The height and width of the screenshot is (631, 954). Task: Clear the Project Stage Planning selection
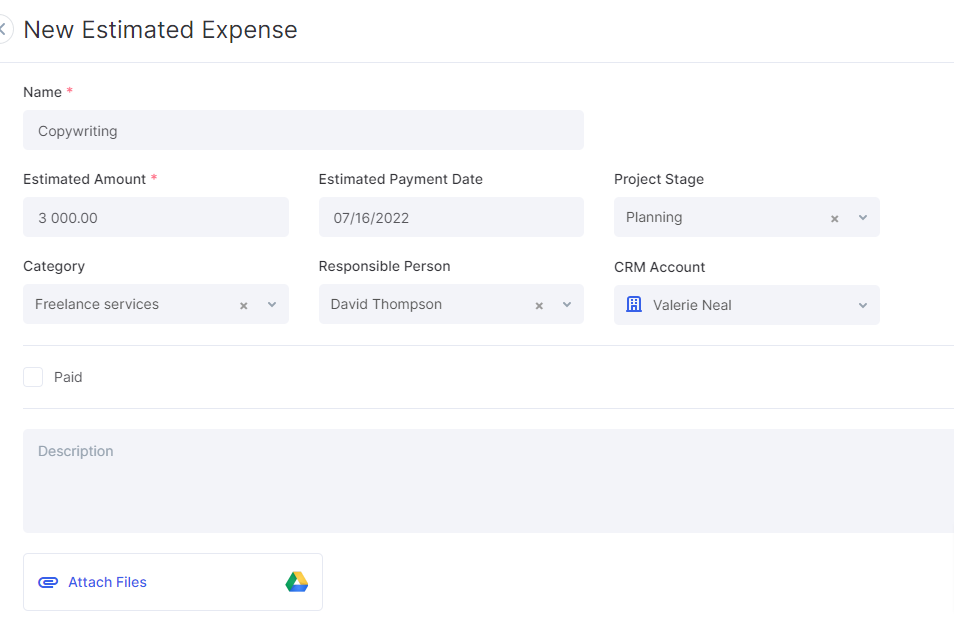point(834,218)
